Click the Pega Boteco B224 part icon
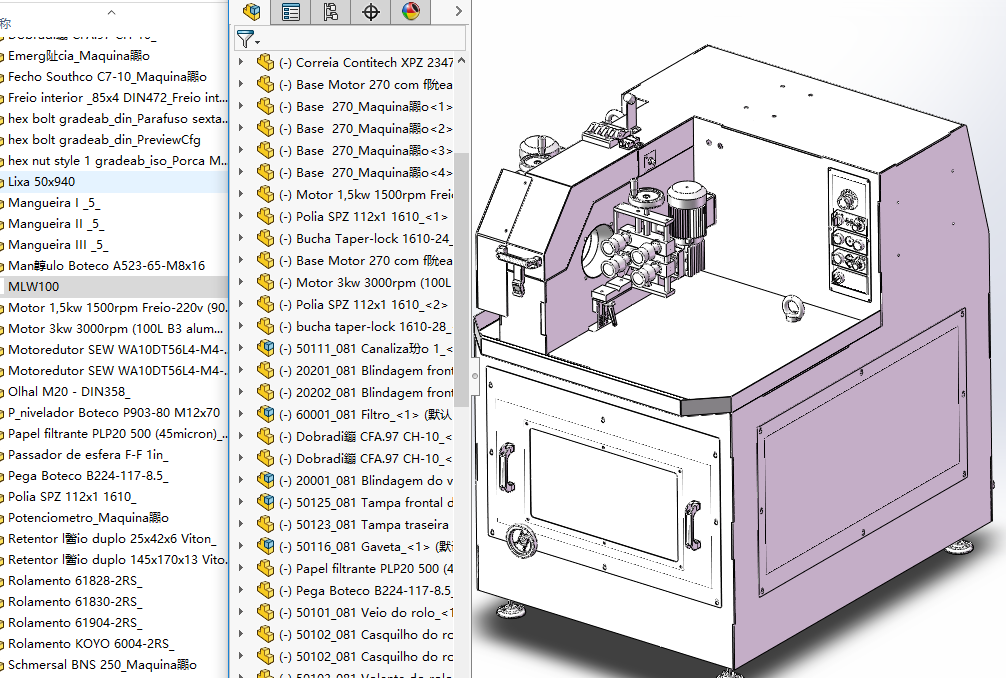The height and width of the screenshot is (678, 1006). click(x=266, y=590)
